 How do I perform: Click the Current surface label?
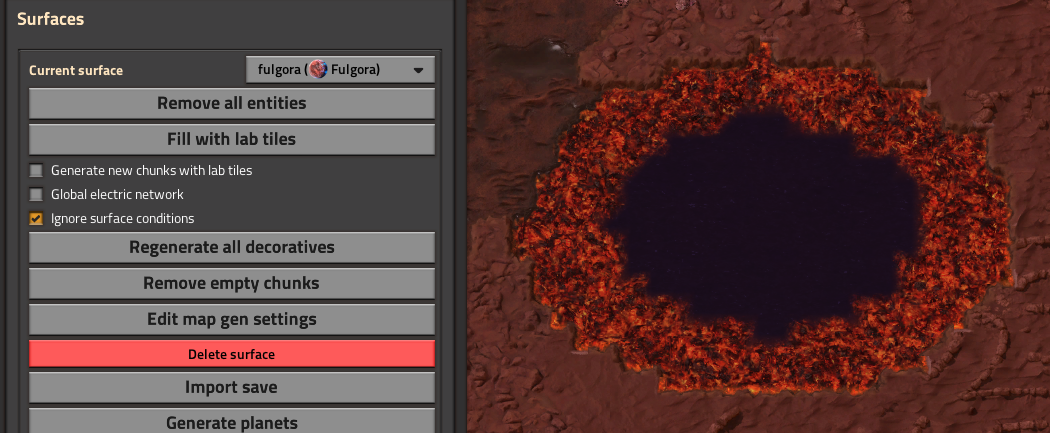point(76,70)
